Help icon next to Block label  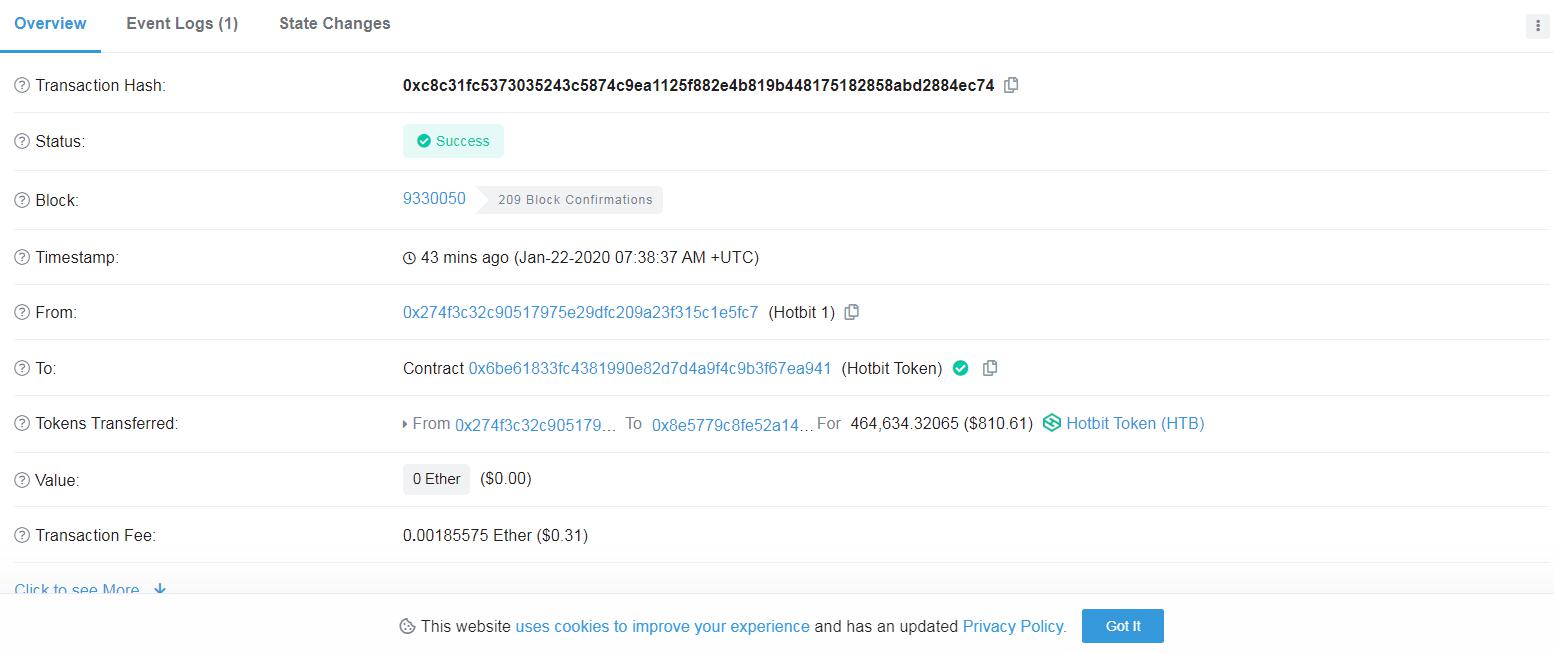coord(22,200)
